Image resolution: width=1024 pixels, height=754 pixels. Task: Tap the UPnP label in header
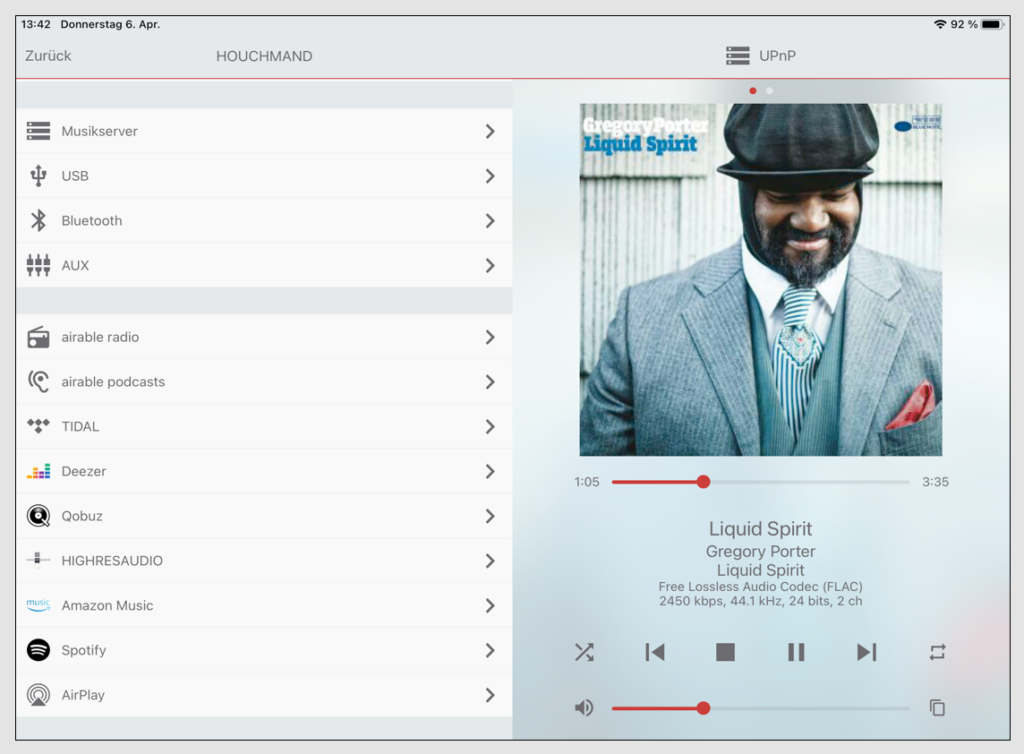pyautogui.click(x=777, y=55)
